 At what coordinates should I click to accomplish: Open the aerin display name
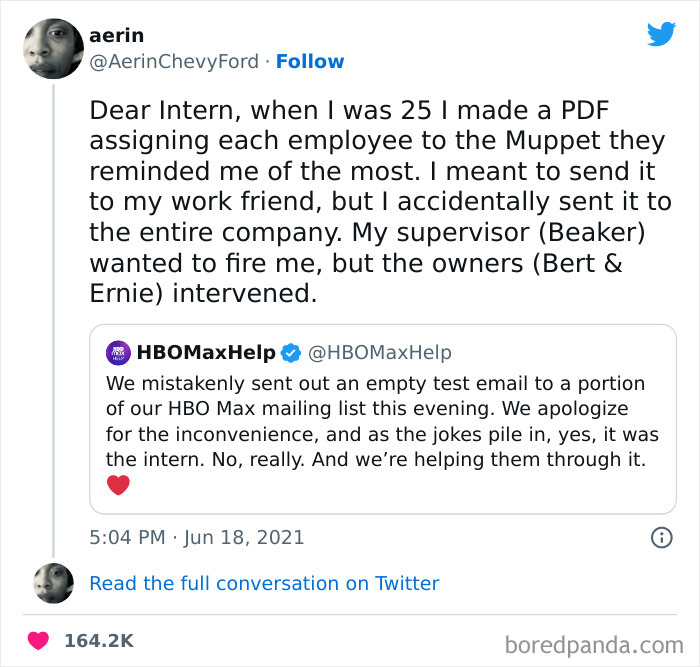(x=117, y=36)
